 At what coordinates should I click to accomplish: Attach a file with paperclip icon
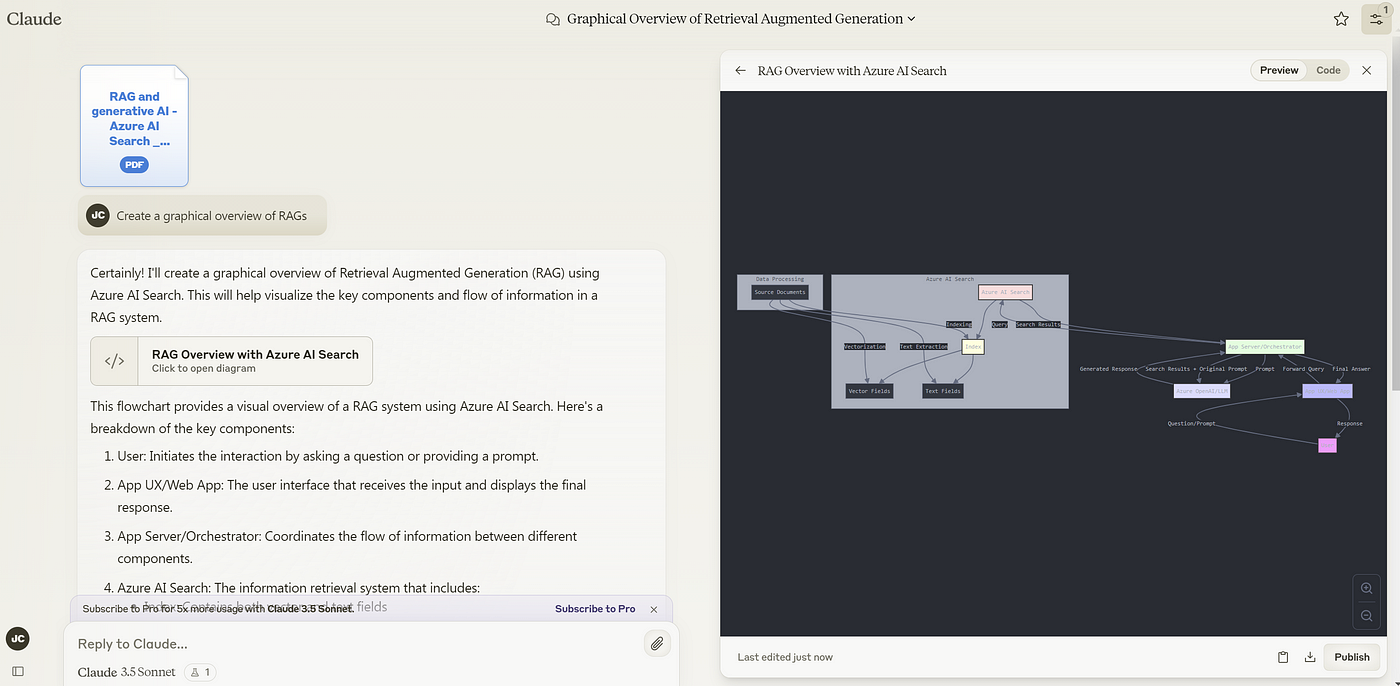pos(657,643)
